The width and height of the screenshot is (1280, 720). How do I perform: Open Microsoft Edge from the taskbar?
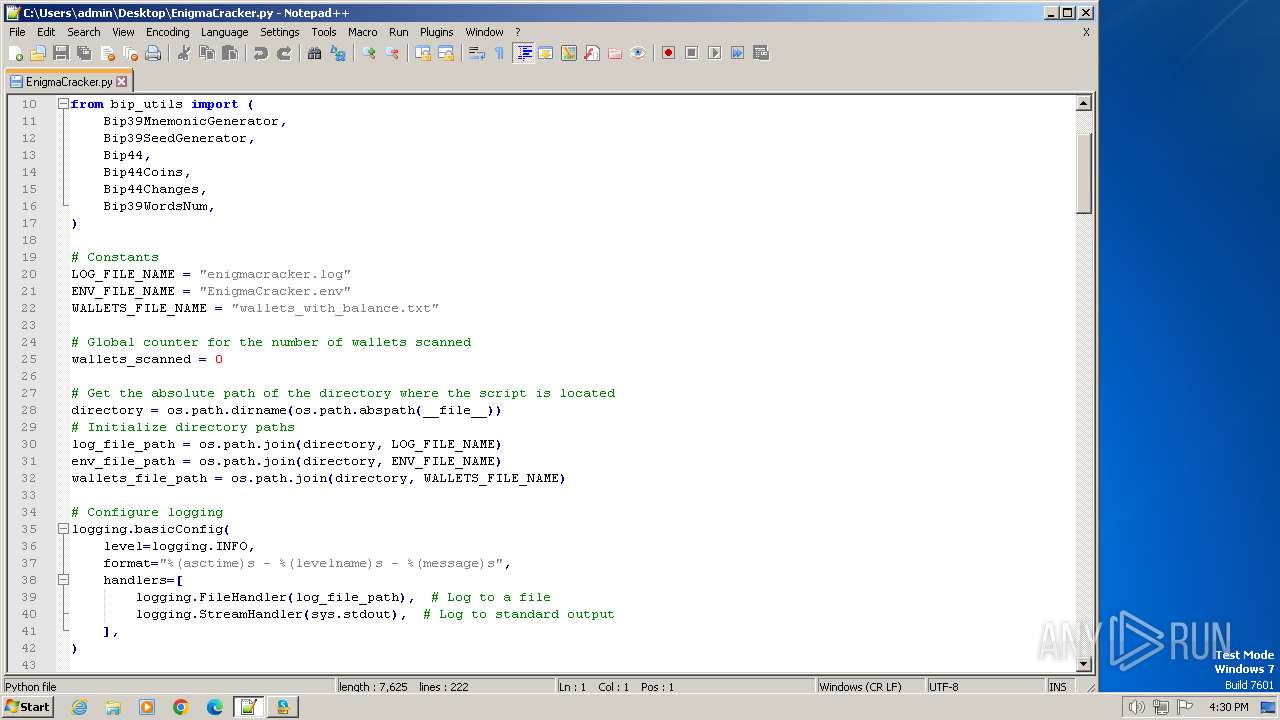tap(215, 707)
